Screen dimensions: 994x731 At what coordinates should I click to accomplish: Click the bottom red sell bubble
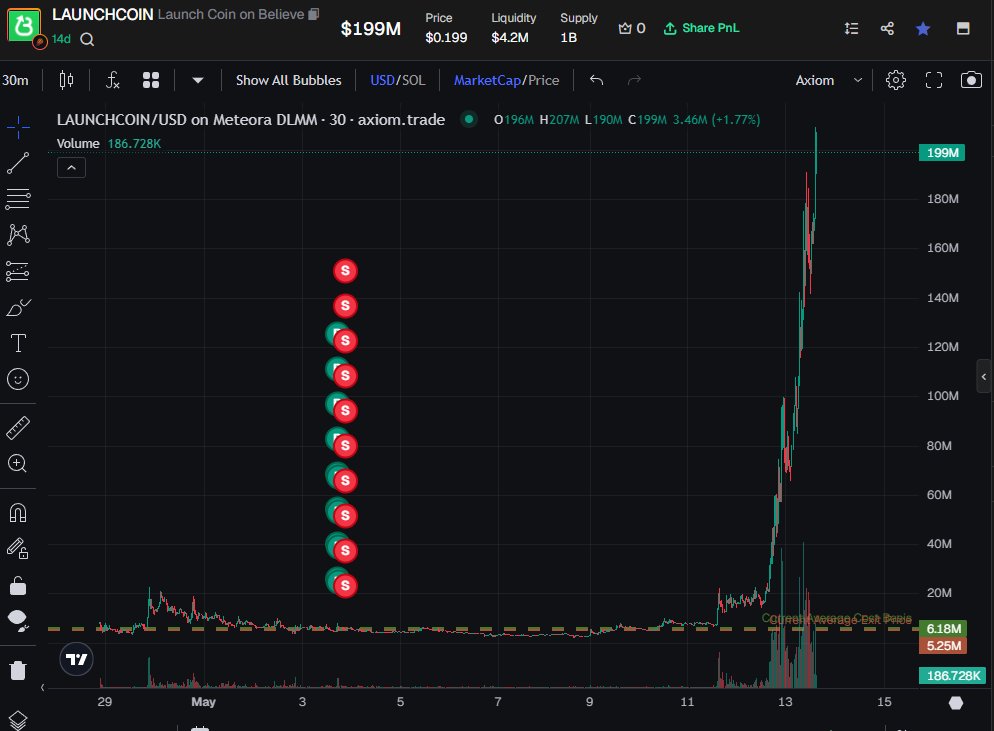(x=345, y=585)
